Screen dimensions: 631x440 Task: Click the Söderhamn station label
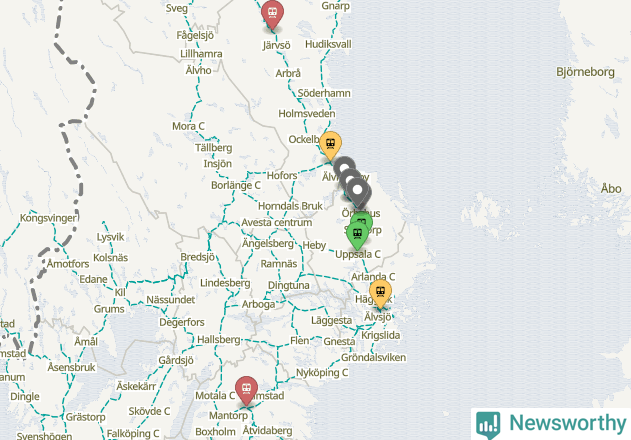(x=324, y=93)
